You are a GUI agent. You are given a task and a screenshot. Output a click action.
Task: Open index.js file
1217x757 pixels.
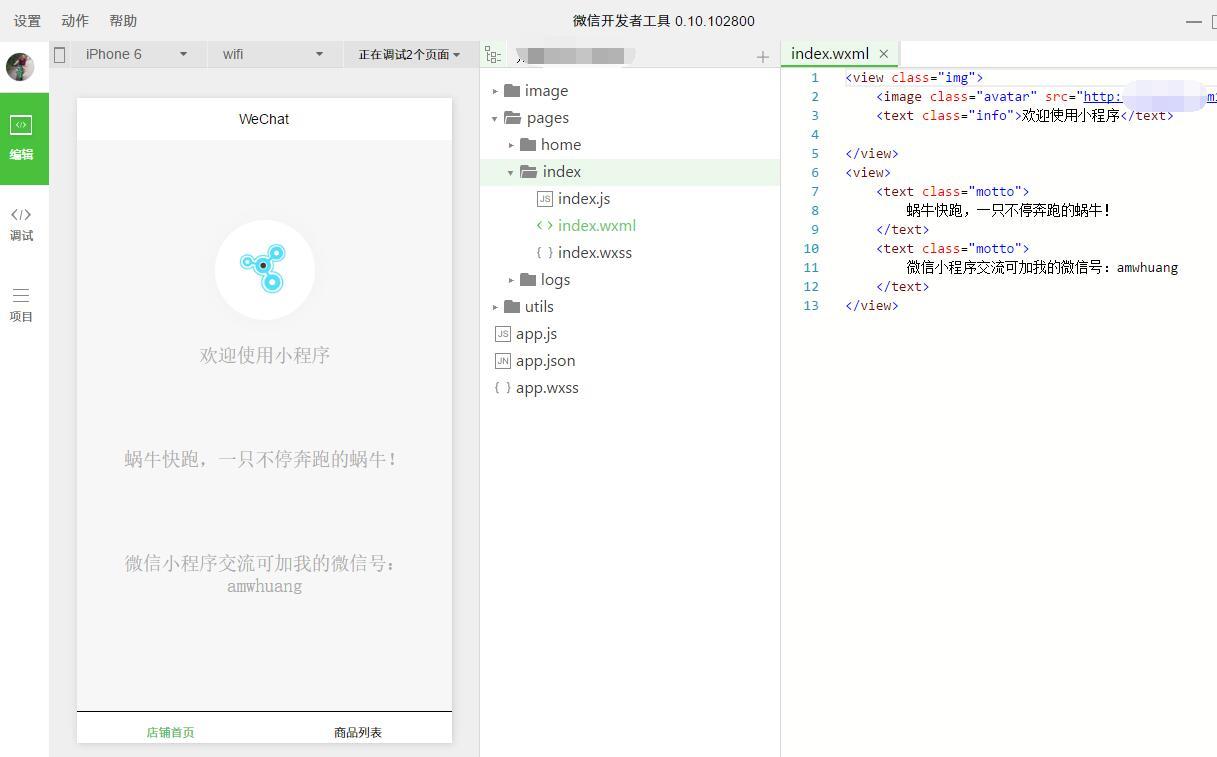pyautogui.click(x=584, y=199)
